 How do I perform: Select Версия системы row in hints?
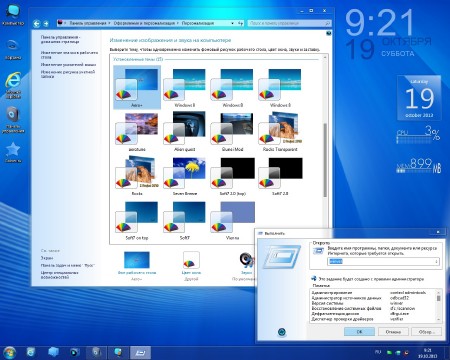click(373, 303)
